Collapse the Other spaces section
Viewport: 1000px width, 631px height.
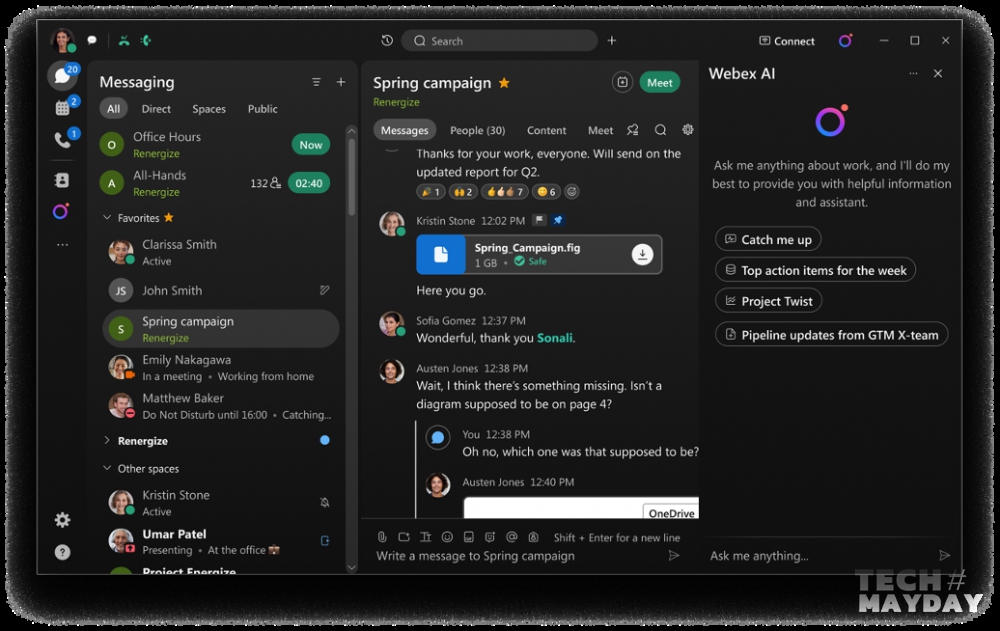107,468
